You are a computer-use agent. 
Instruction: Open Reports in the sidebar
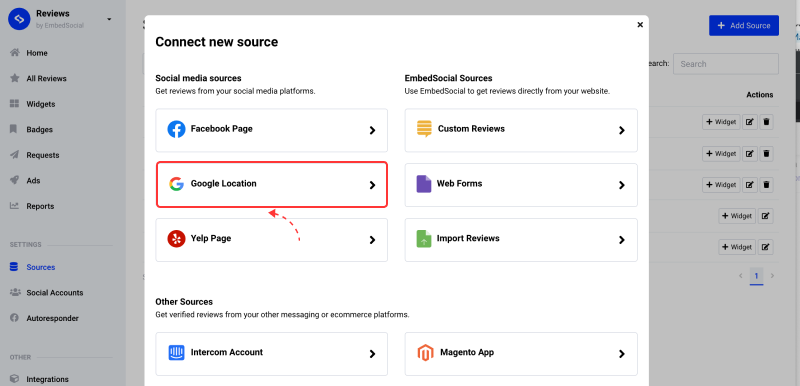tap(40, 206)
